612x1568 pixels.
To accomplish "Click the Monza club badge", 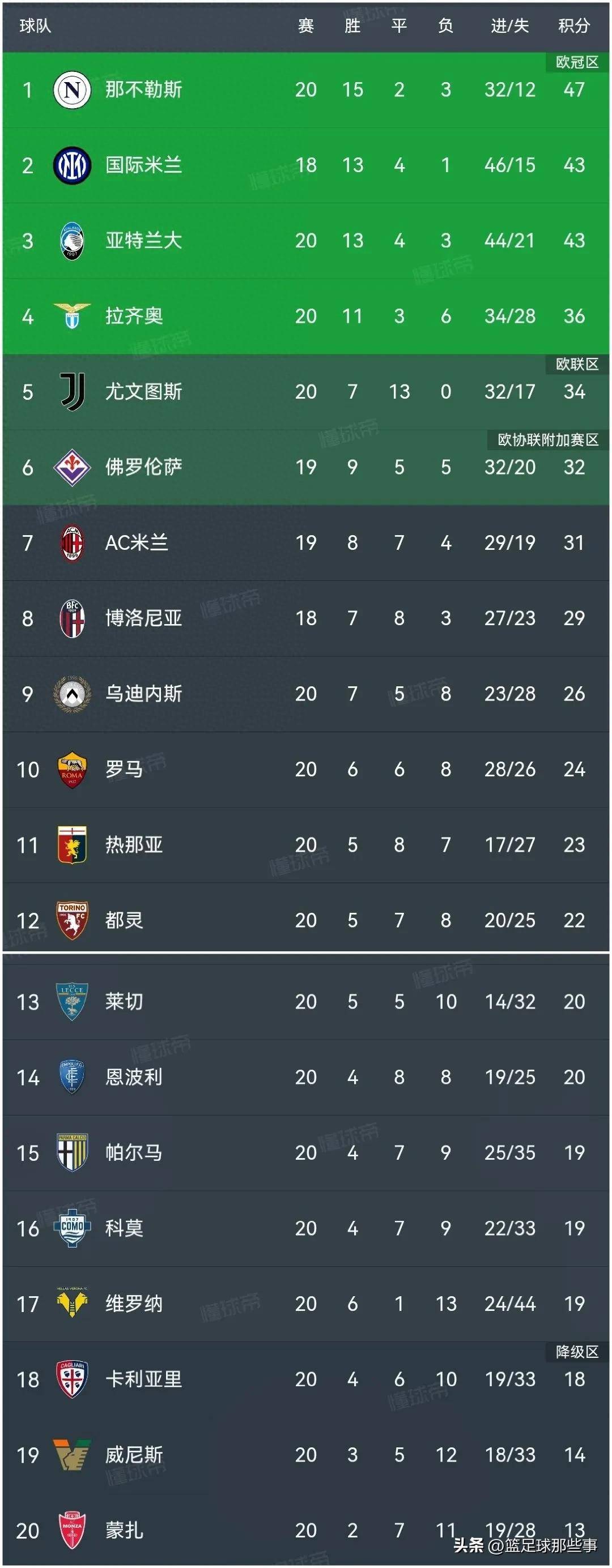I will 72,1529.
